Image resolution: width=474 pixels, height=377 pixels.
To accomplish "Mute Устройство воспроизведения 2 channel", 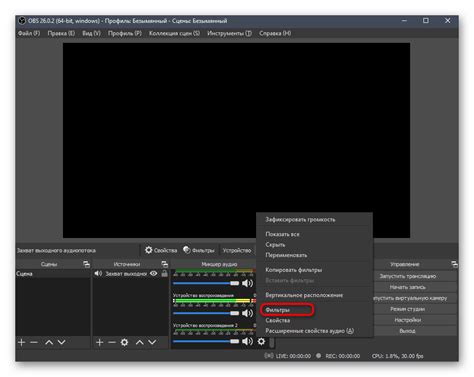I will [247, 341].
